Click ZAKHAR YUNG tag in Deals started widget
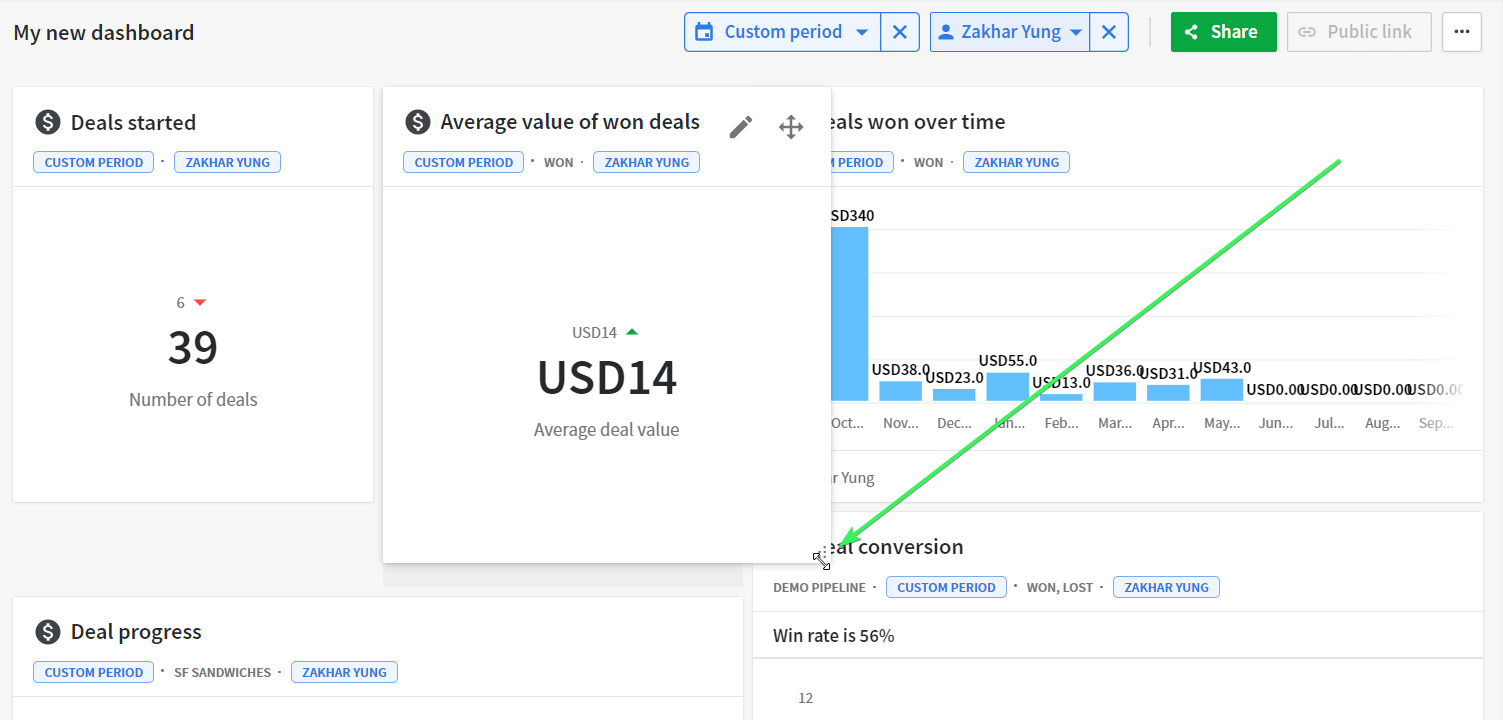This screenshot has width=1503, height=720. point(227,162)
